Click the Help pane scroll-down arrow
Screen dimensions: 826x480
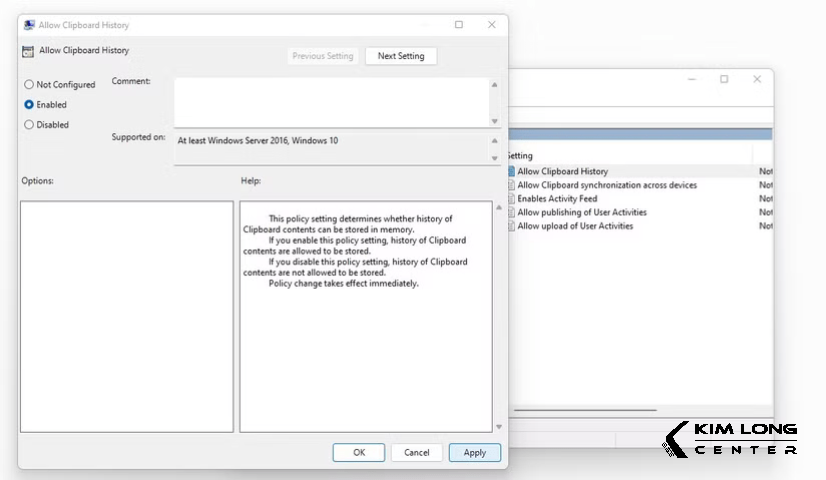pyautogui.click(x=500, y=426)
